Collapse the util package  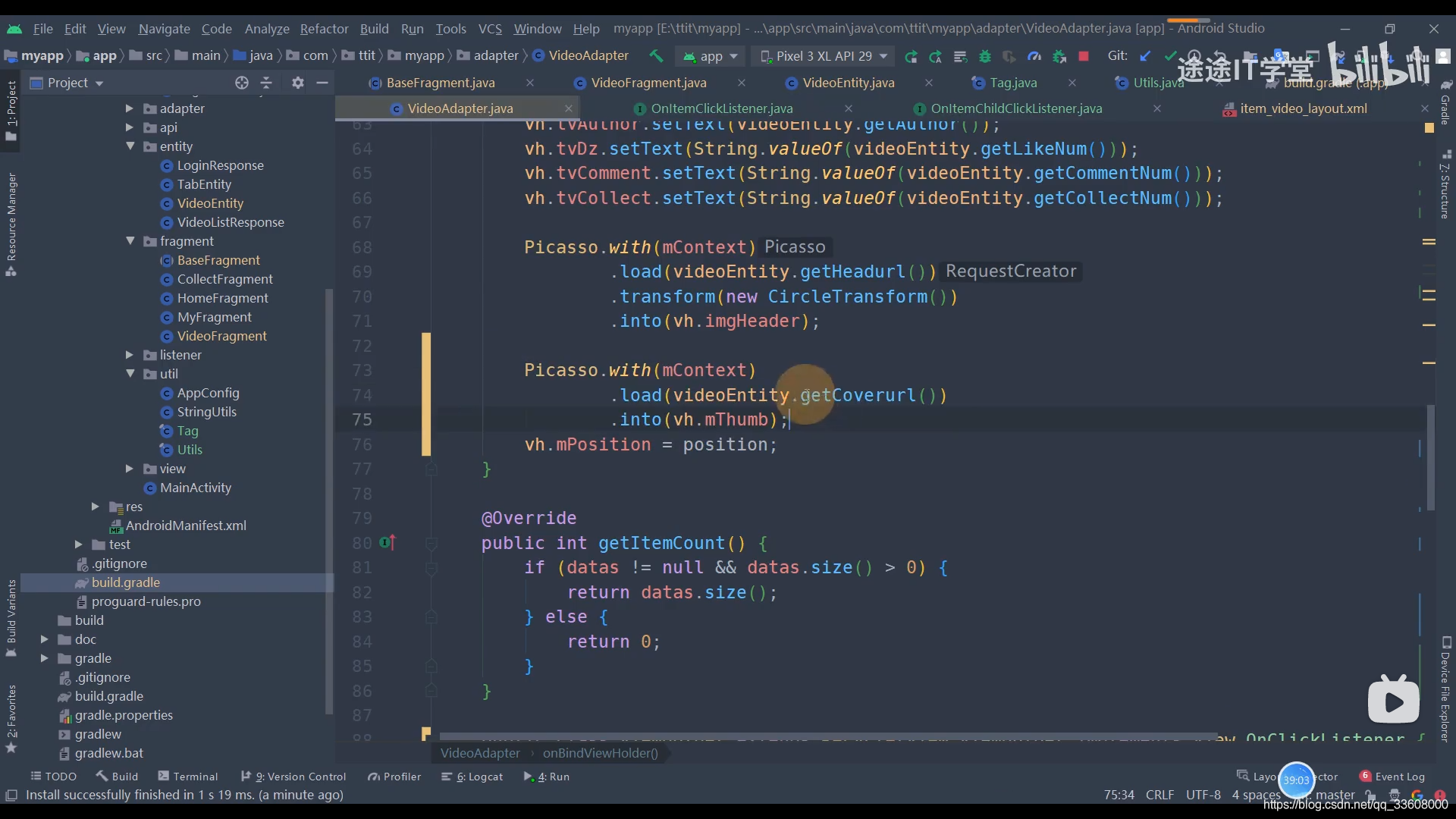tap(130, 374)
